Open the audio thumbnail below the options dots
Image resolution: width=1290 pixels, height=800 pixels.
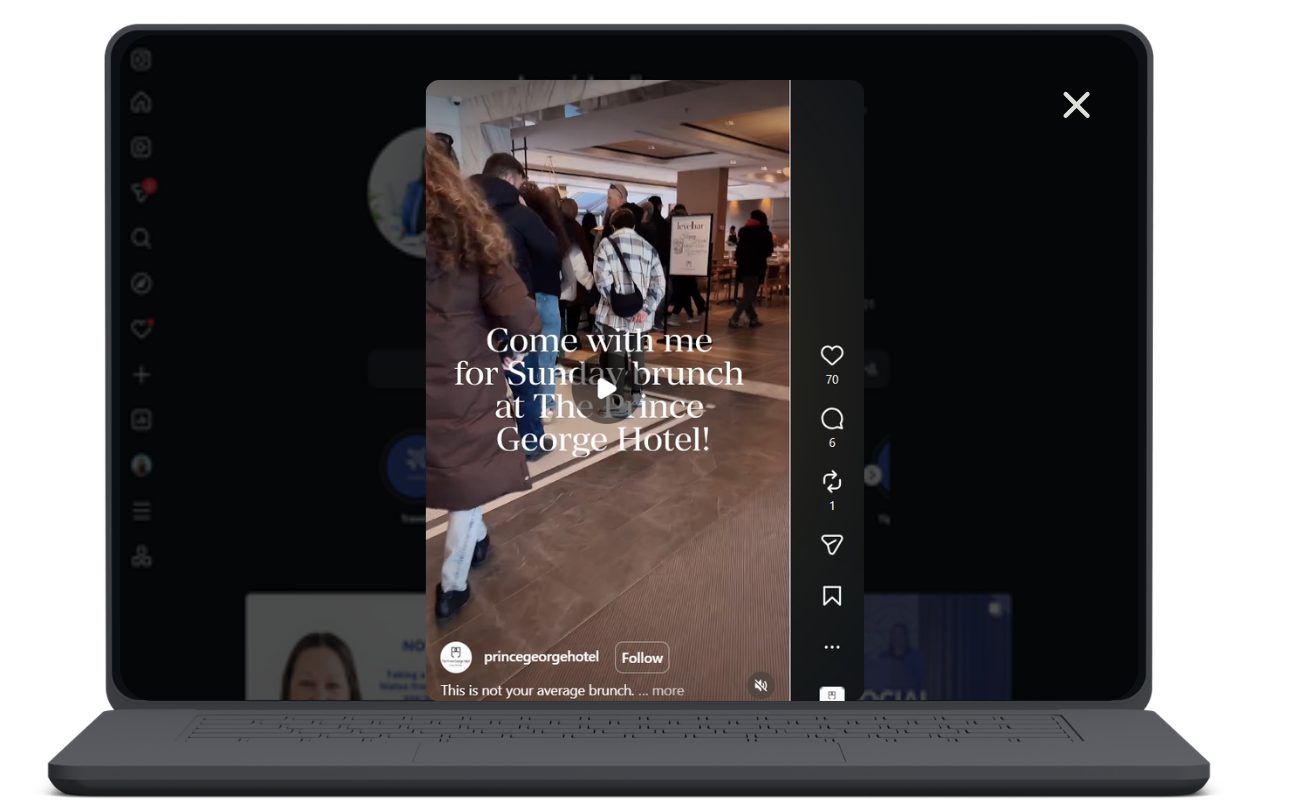click(x=832, y=694)
